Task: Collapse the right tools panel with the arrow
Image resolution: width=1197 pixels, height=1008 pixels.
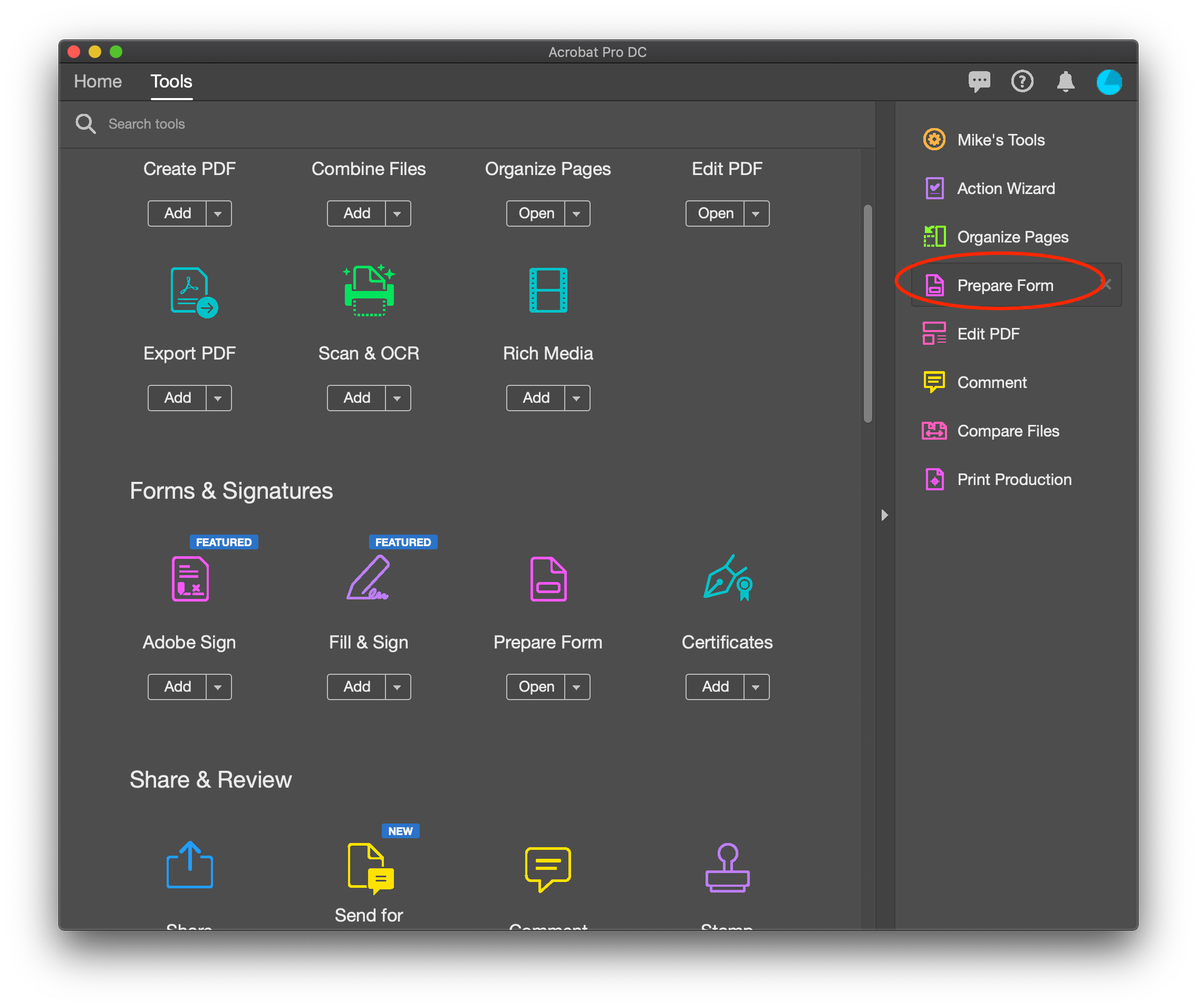Action: (x=884, y=515)
